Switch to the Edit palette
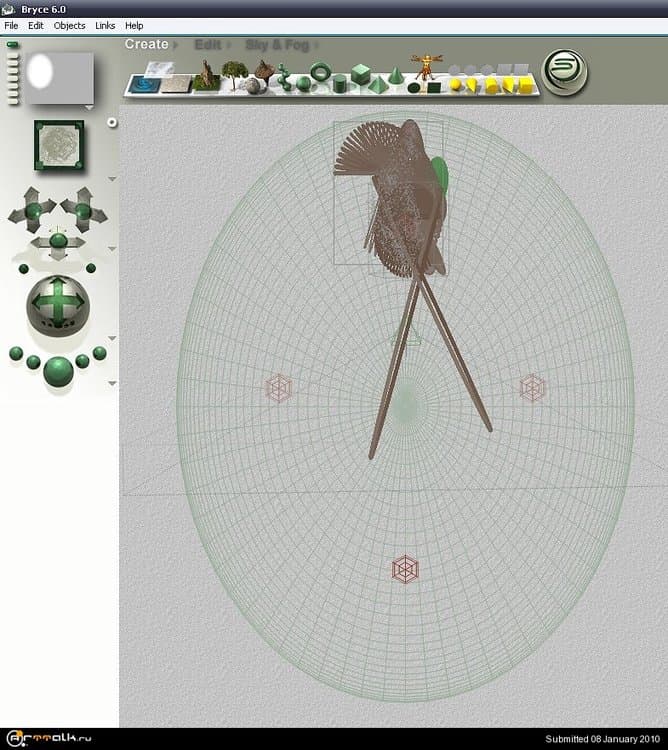668x750 pixels. pos(208,45)
